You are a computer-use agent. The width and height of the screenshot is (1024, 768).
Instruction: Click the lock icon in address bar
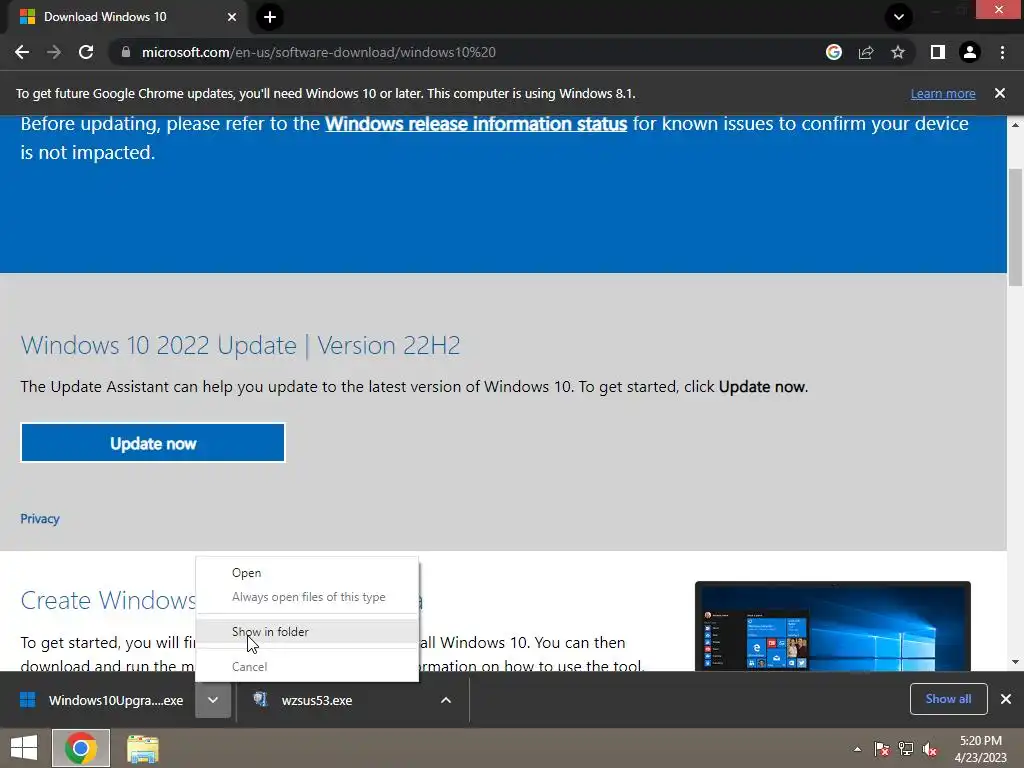click(126, 52)
